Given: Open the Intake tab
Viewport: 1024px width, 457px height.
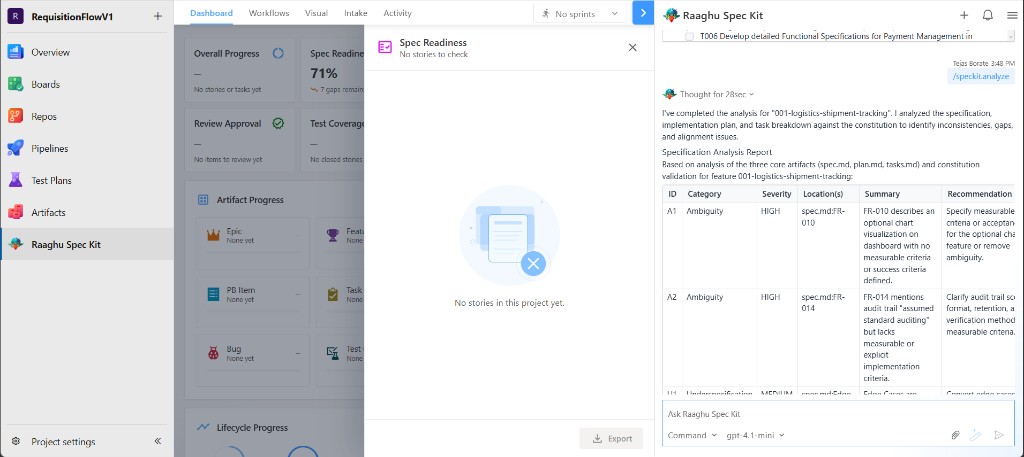Looking at the screenshot, I should point(355,13).
